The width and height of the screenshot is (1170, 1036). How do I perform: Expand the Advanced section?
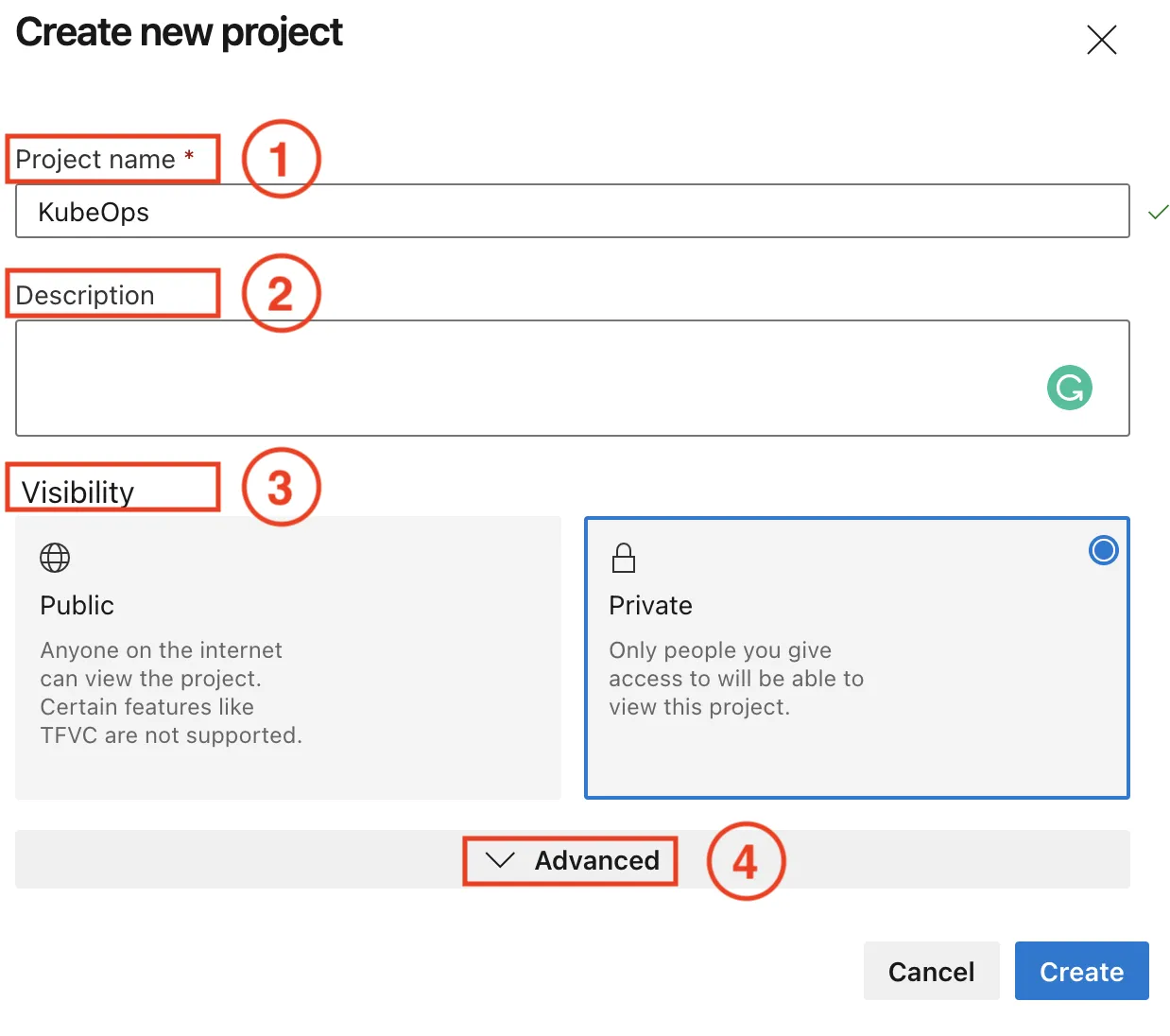click(573, 859)
